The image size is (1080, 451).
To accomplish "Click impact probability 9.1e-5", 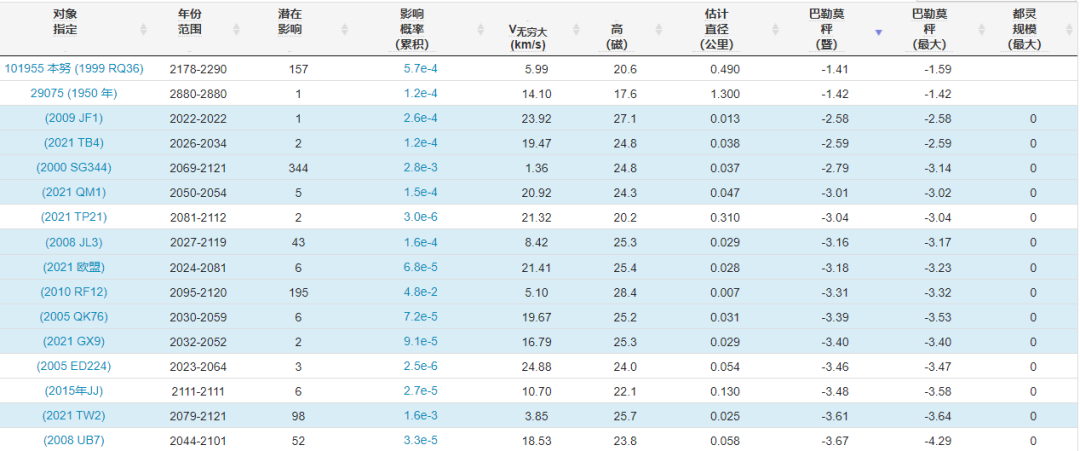I will pos(420,342).
